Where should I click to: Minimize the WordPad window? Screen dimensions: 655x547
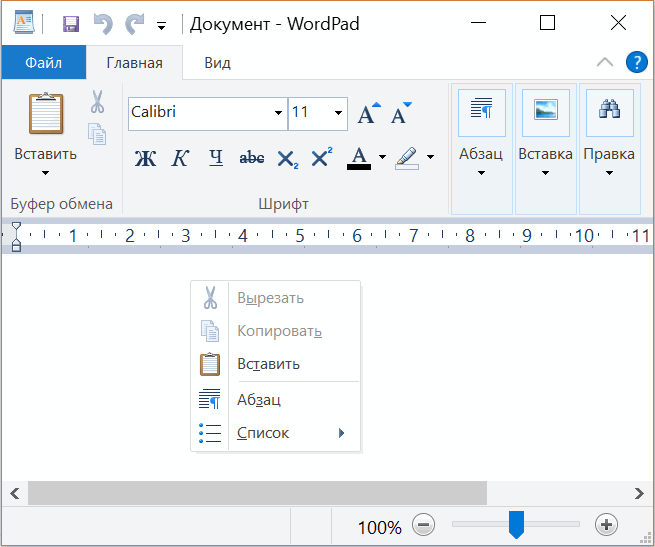pos(478,23)
